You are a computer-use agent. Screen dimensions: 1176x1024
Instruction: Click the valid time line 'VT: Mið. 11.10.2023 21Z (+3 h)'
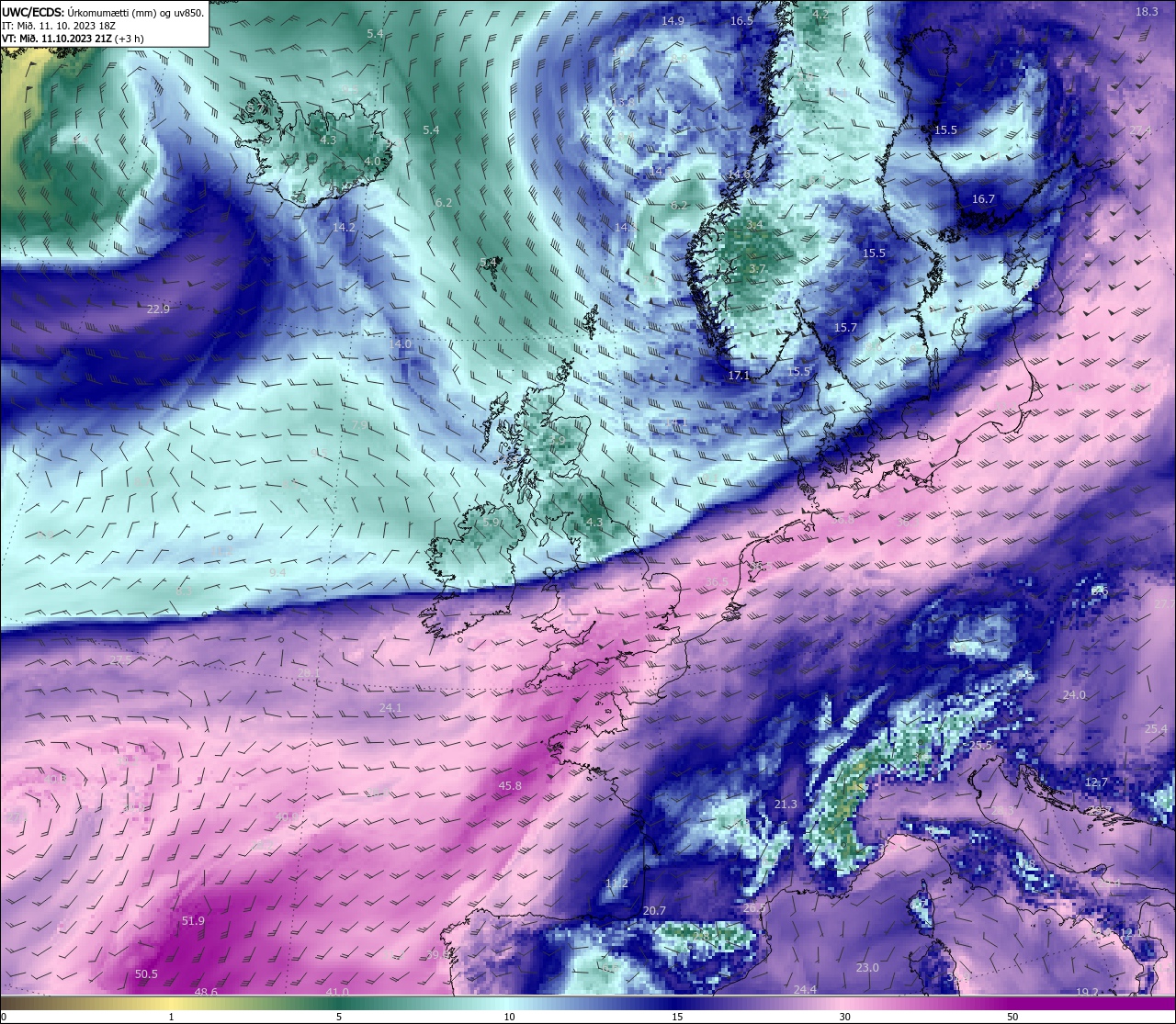tap(73, 39)
